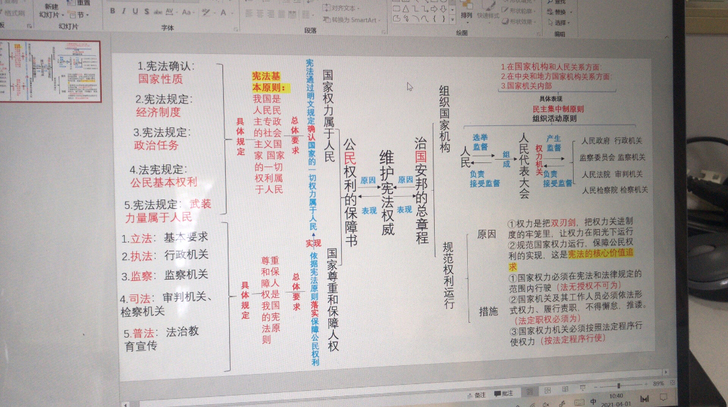Apply strikethrough abc formatting

click(158, 12)
